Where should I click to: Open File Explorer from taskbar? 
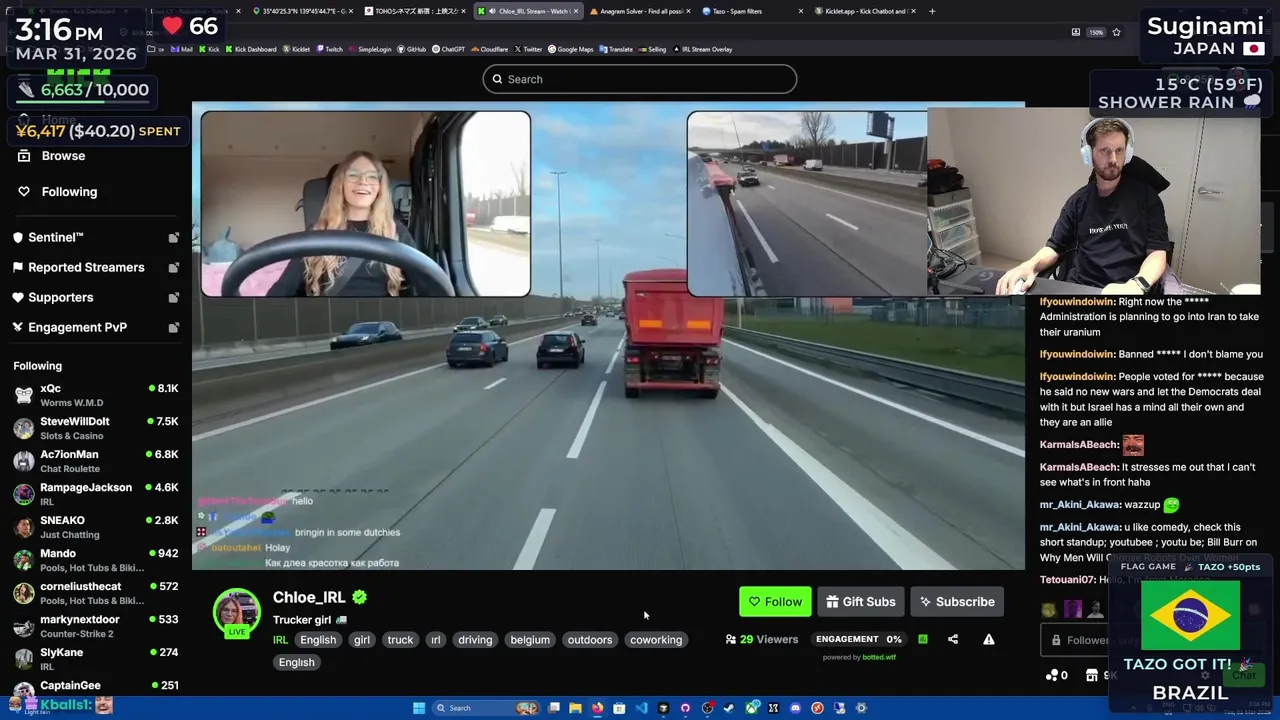point(575,708)
